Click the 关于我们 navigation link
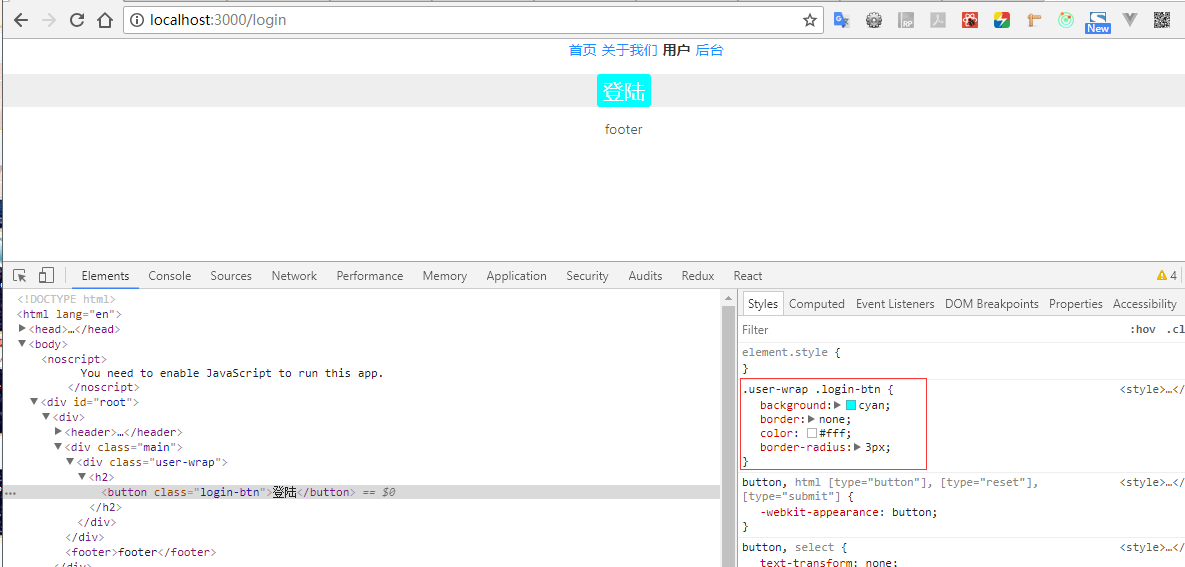 (x=629, y=51)
